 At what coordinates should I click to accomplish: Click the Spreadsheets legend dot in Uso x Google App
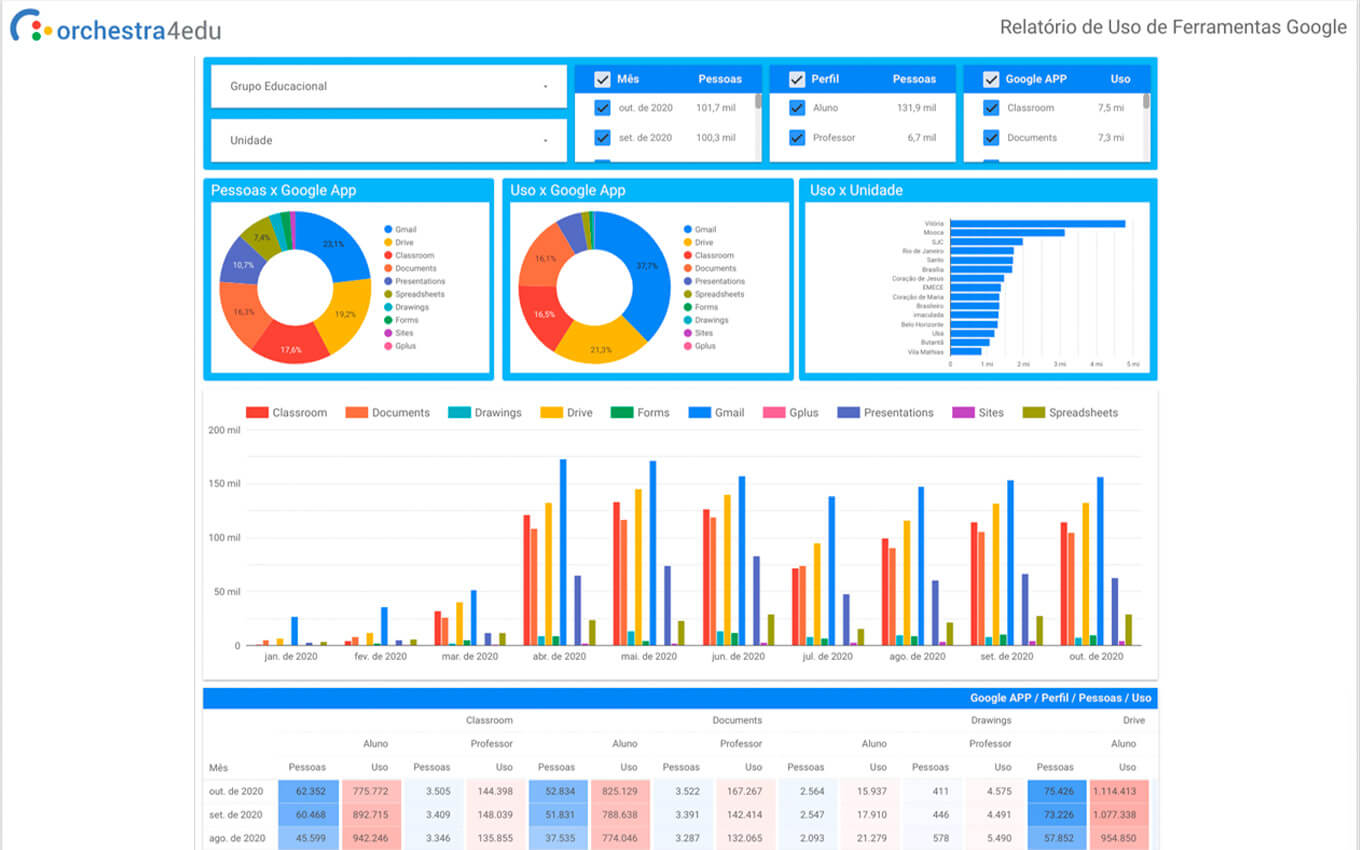[x=688, y=295]
